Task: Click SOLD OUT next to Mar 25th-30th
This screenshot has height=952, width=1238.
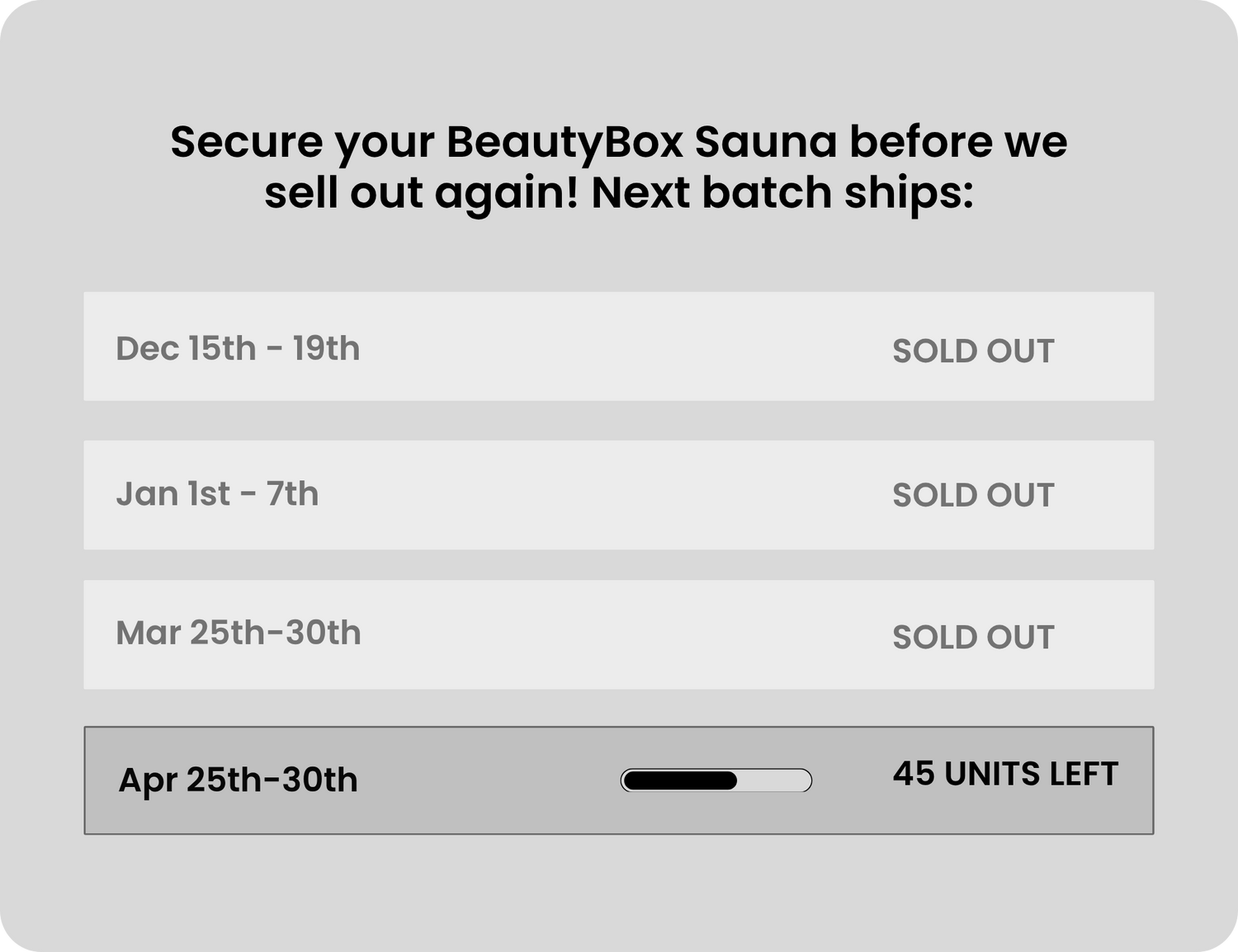Action: pos(973,638)
